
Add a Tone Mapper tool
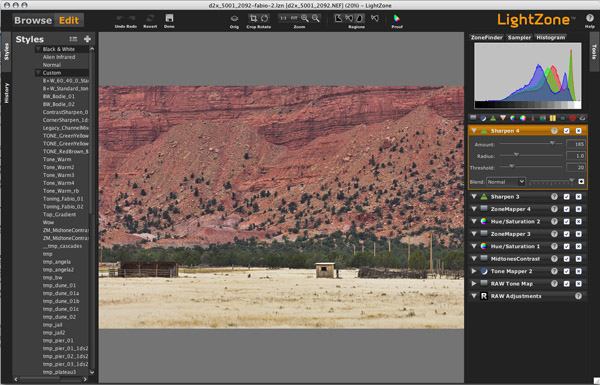[483, 118]
